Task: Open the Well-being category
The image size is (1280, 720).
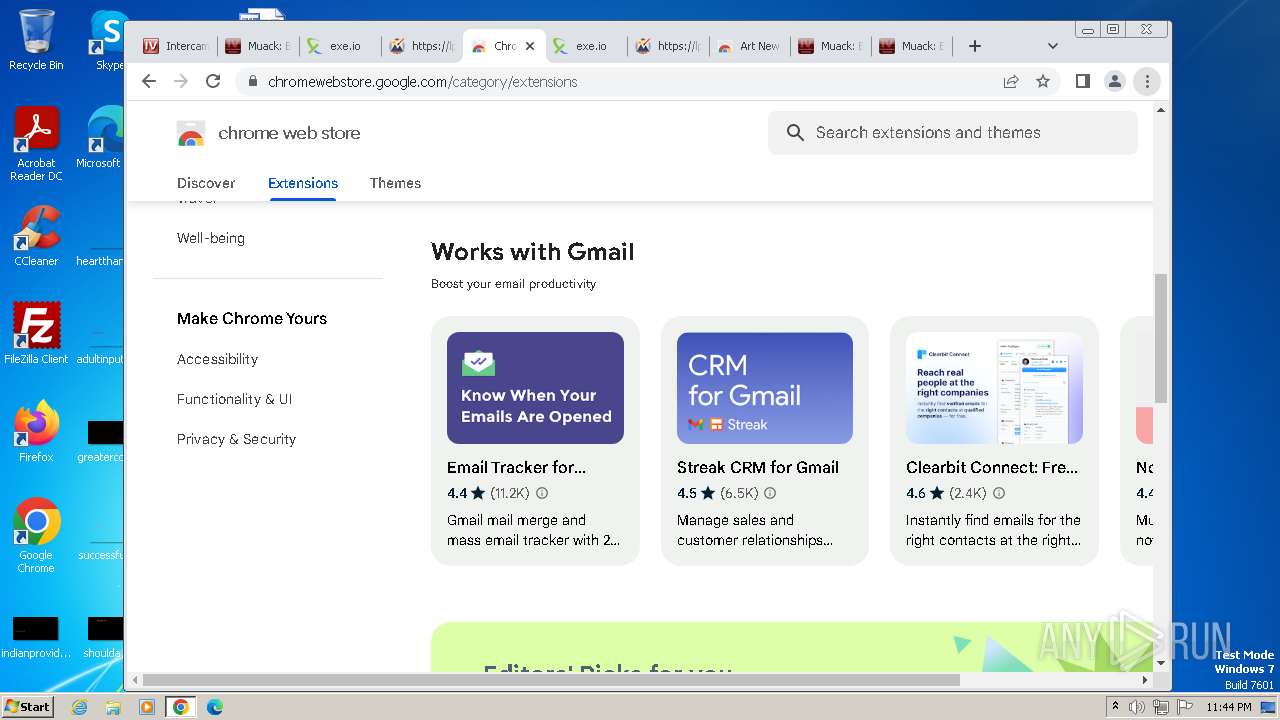Action: (211, 238)
